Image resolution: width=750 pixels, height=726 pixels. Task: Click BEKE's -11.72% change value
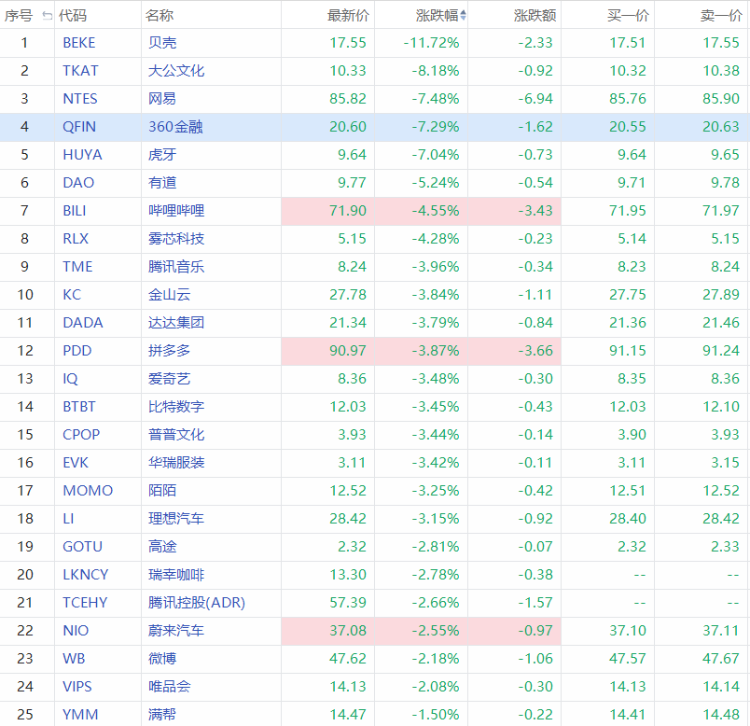click(x=431, y=43)
